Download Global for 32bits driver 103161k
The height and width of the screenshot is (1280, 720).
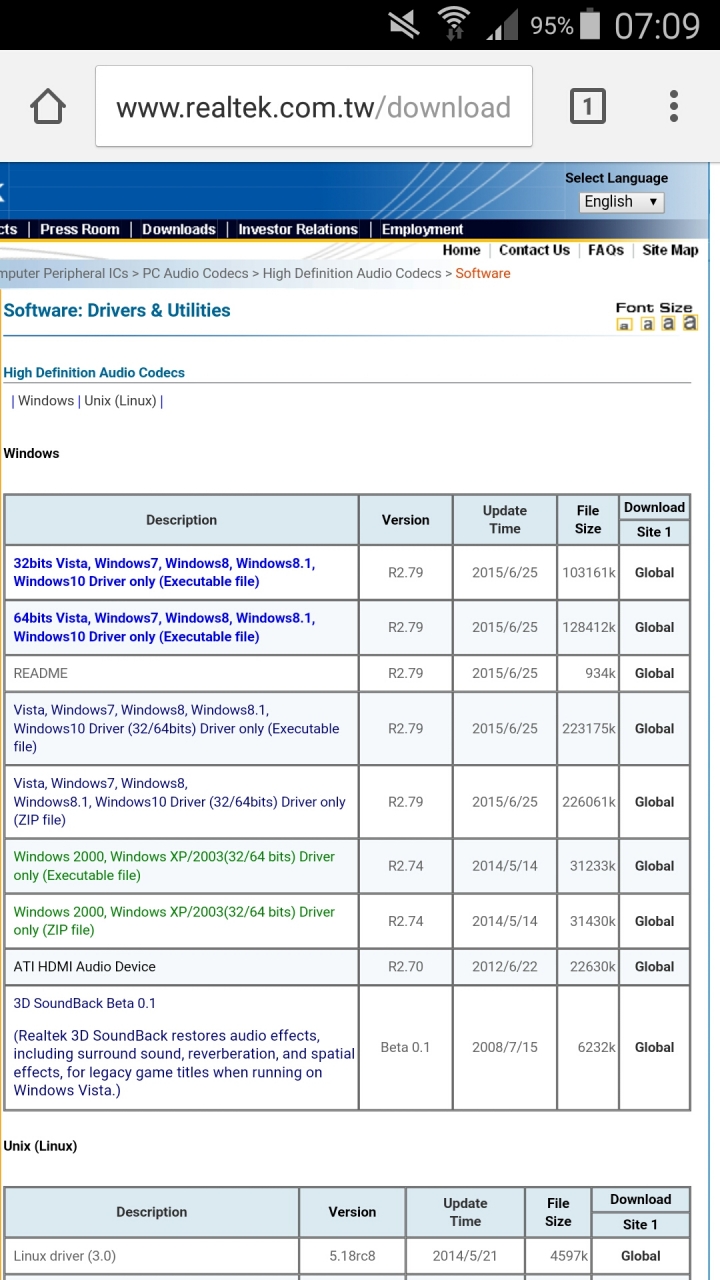tap(654, 572)
